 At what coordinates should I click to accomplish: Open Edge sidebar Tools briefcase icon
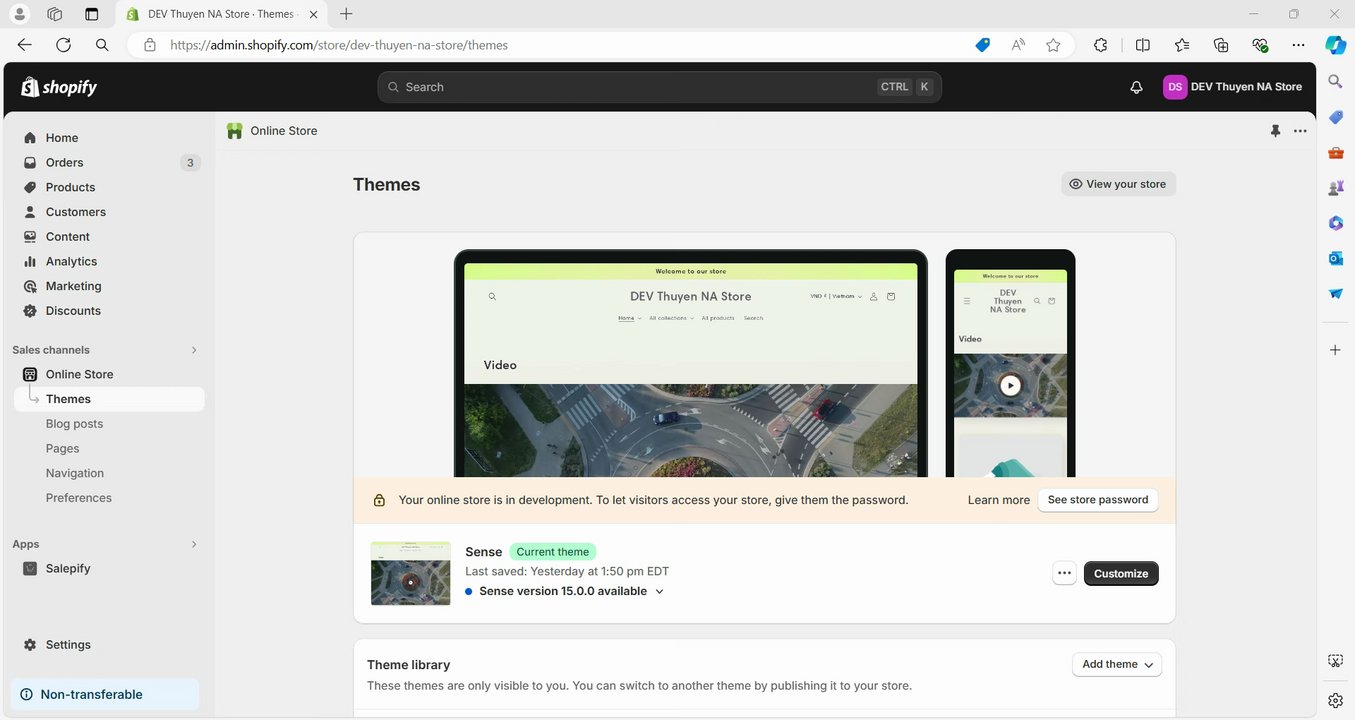pos(1335,153)
